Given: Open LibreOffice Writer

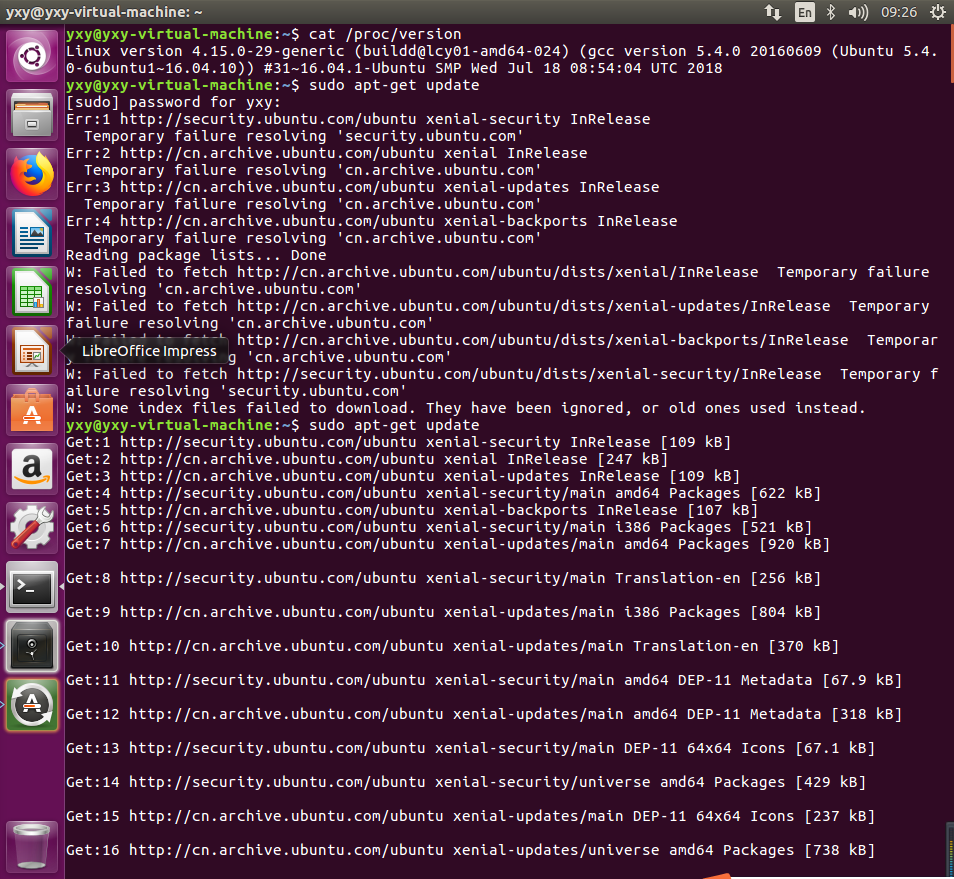Looking at the screenshot, I should [32, 232].
